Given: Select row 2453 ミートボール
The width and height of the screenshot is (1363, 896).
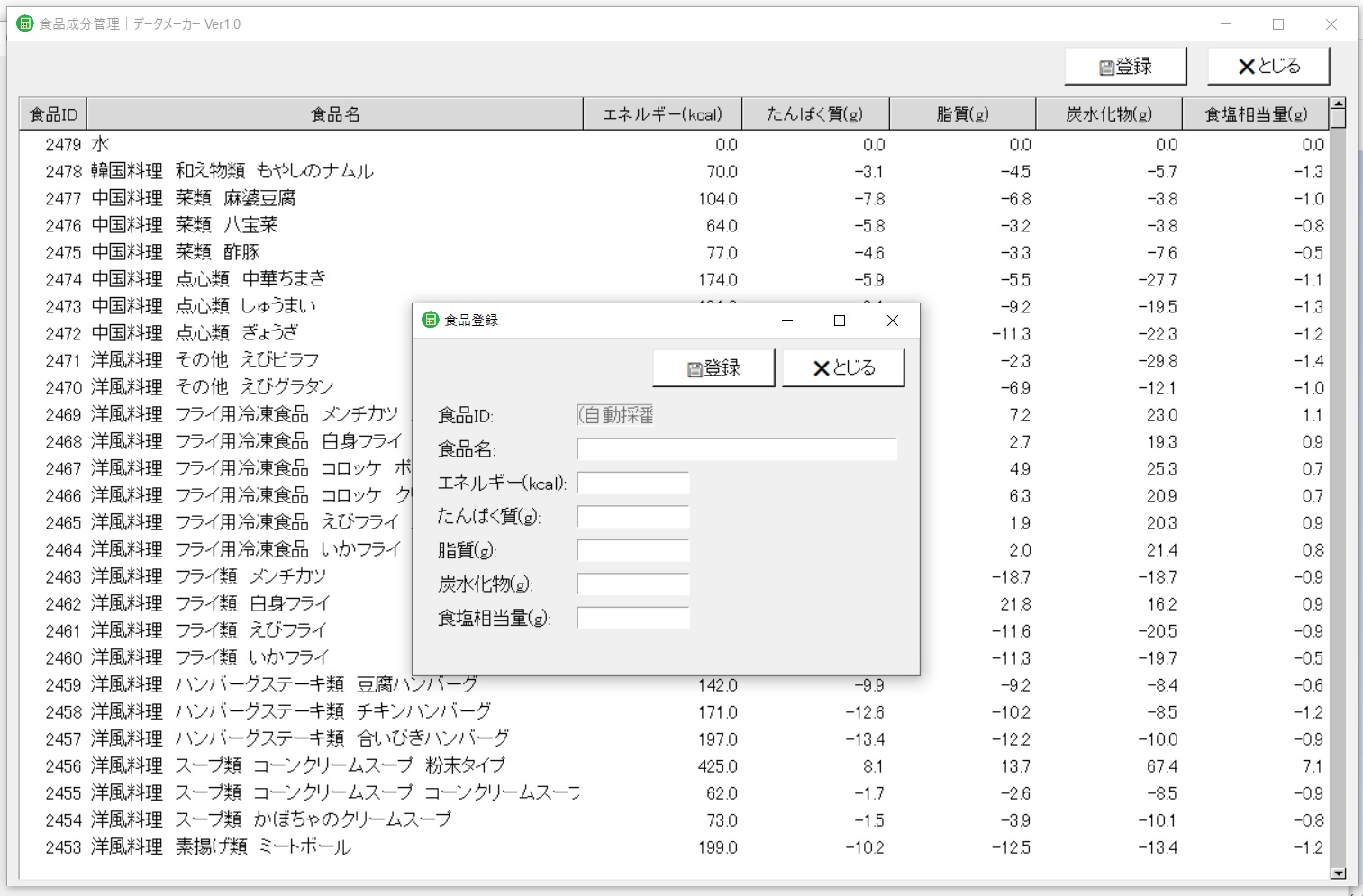Looking at the screenshot, I should coord(674,846).
